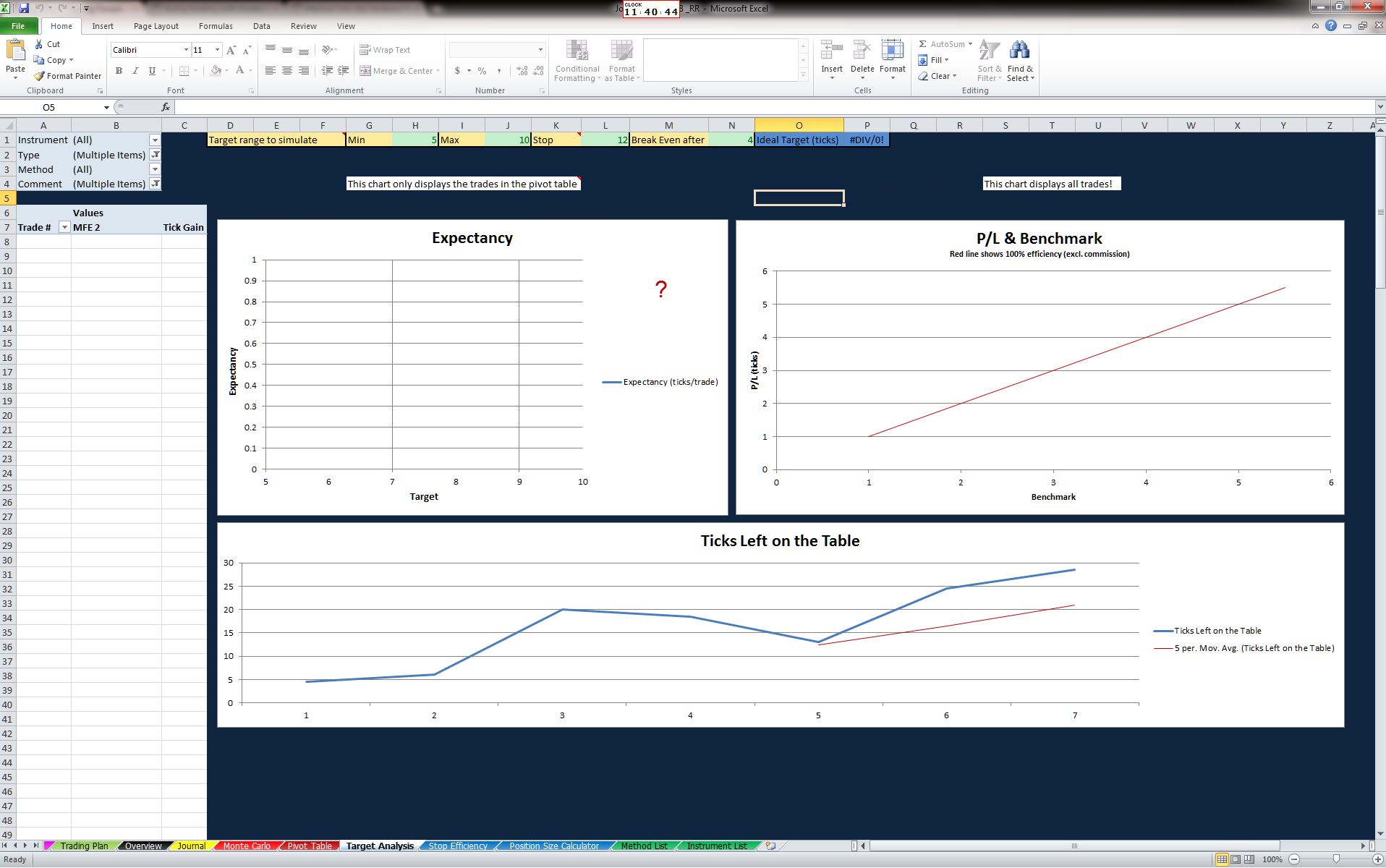Click the Find & Select binoculars icon
This screenshot has height=868, width=1386.
(x=1019, y=50)
